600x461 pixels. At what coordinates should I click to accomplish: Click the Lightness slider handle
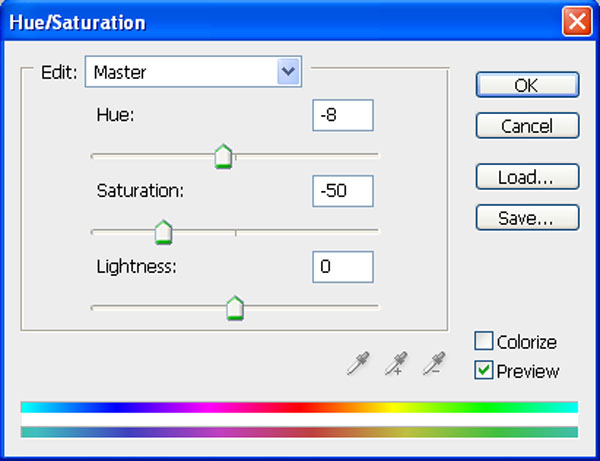tap(235, 308)
